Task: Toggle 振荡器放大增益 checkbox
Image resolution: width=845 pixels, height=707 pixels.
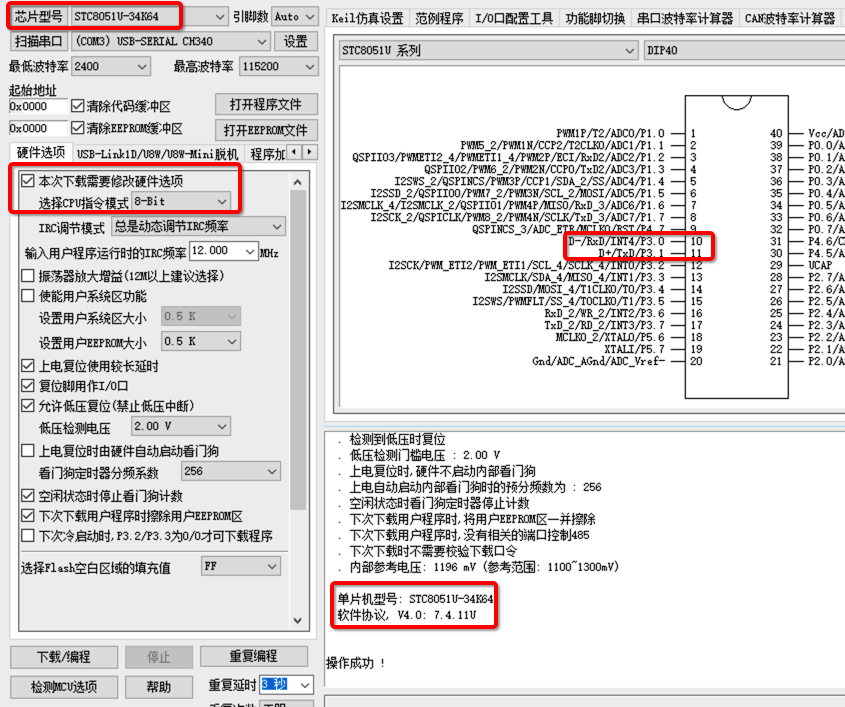Action: coord(27,276)
